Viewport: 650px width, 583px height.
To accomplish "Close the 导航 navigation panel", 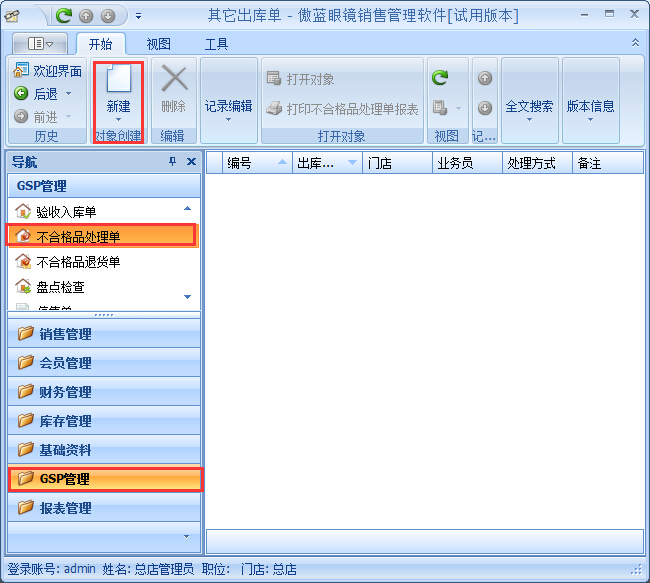I will 191,161.
